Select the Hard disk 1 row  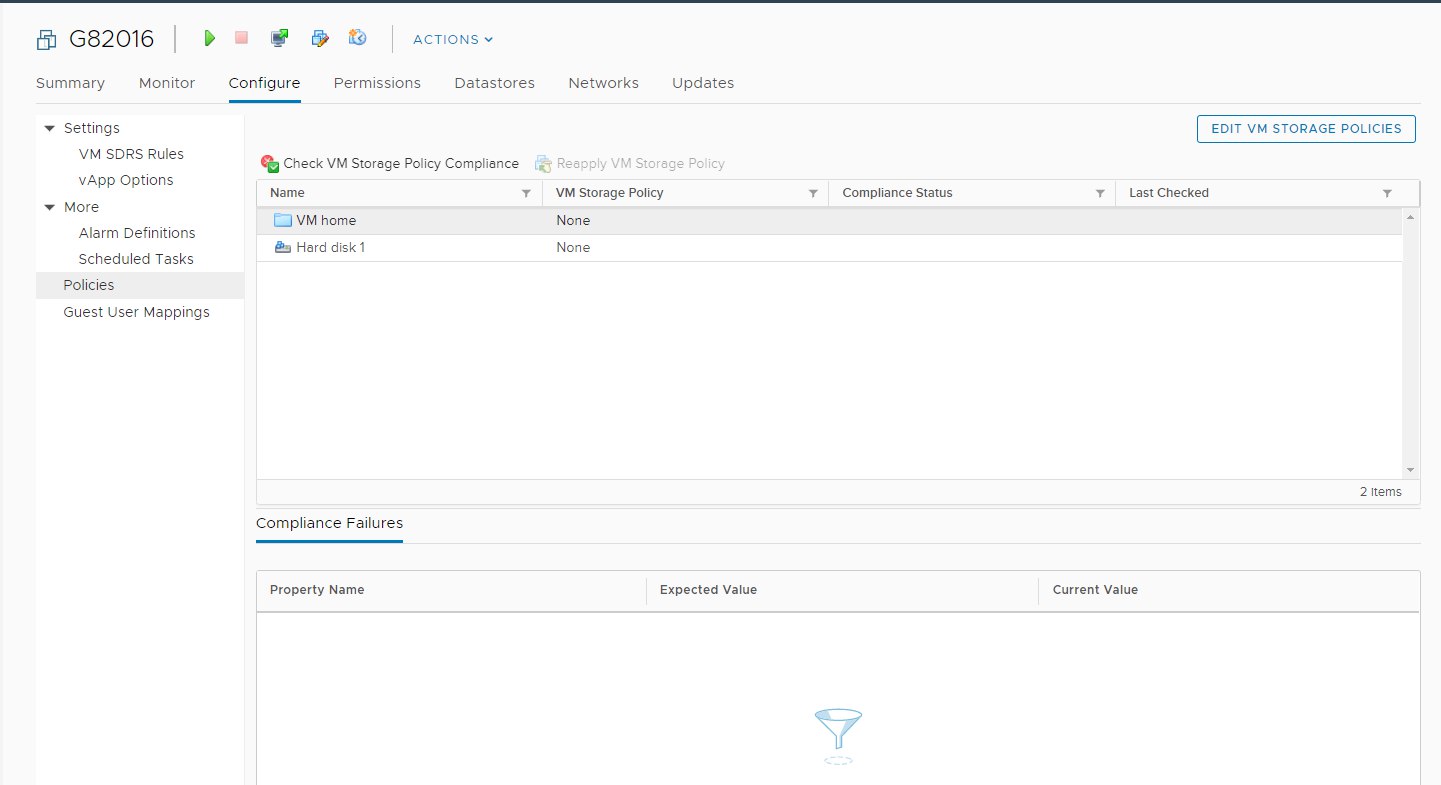pyautogui.click(x=331, y=247)
